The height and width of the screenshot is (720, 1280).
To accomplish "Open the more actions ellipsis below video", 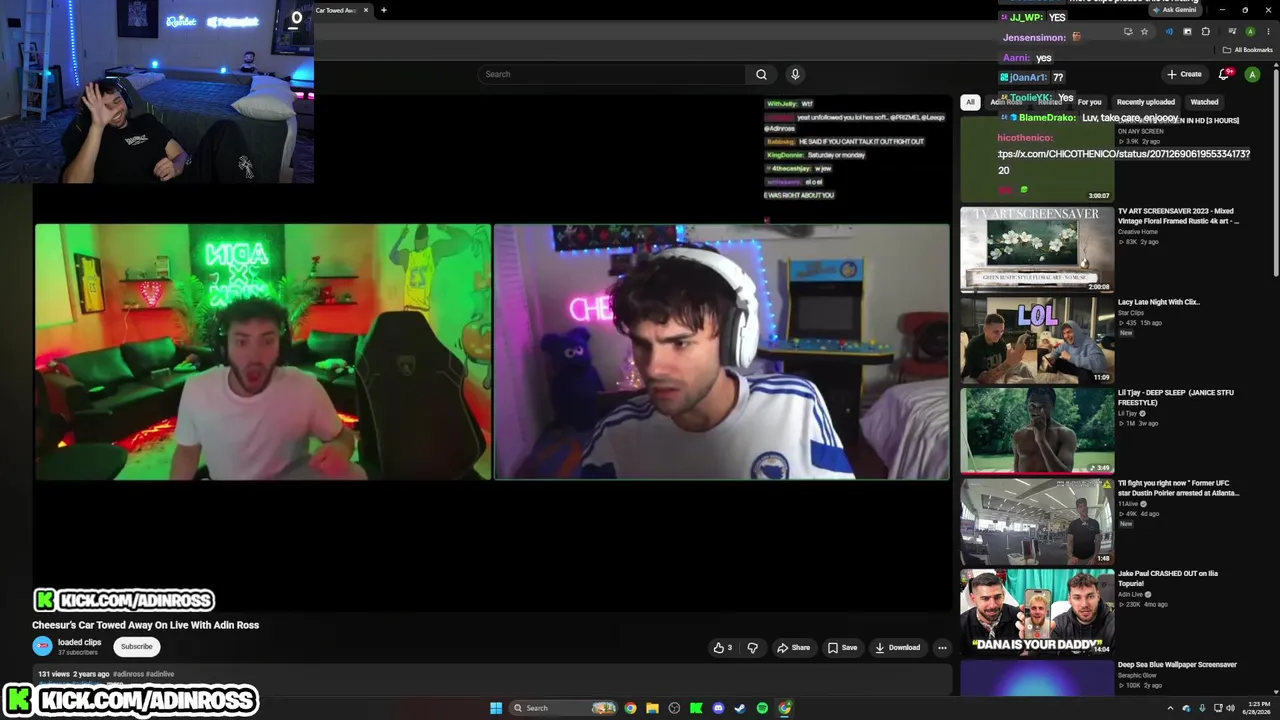I will [942, 647].
